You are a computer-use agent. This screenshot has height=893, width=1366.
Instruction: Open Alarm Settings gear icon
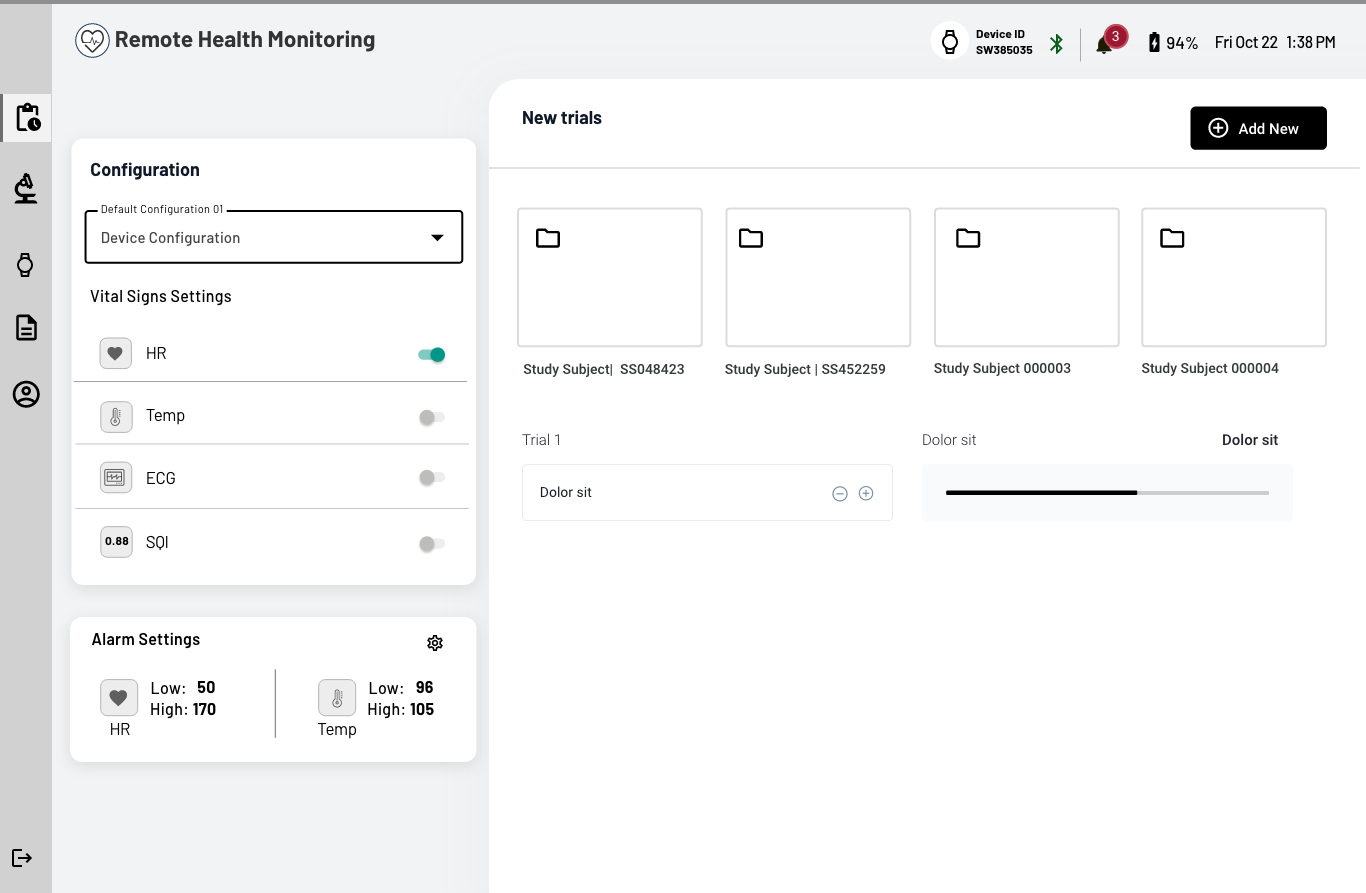tap(435, 643)
